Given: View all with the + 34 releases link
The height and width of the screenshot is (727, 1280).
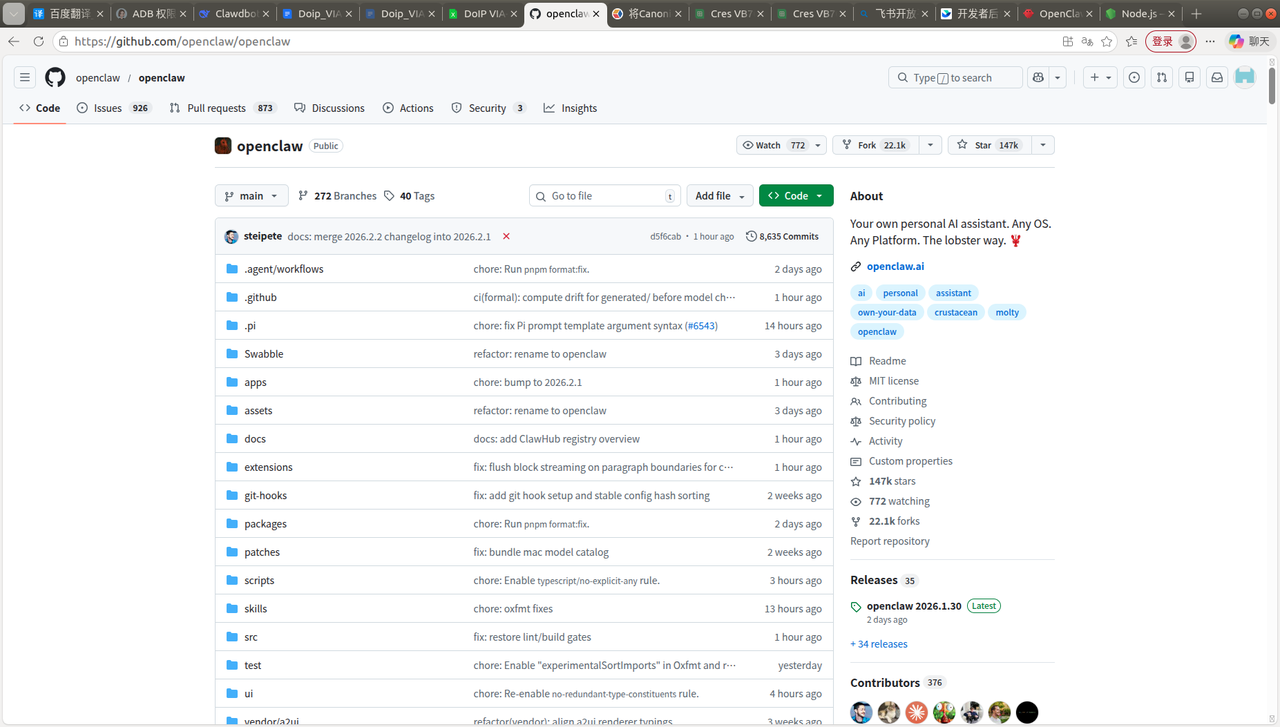Looking at the screenshot, I should tap(878, 644).
